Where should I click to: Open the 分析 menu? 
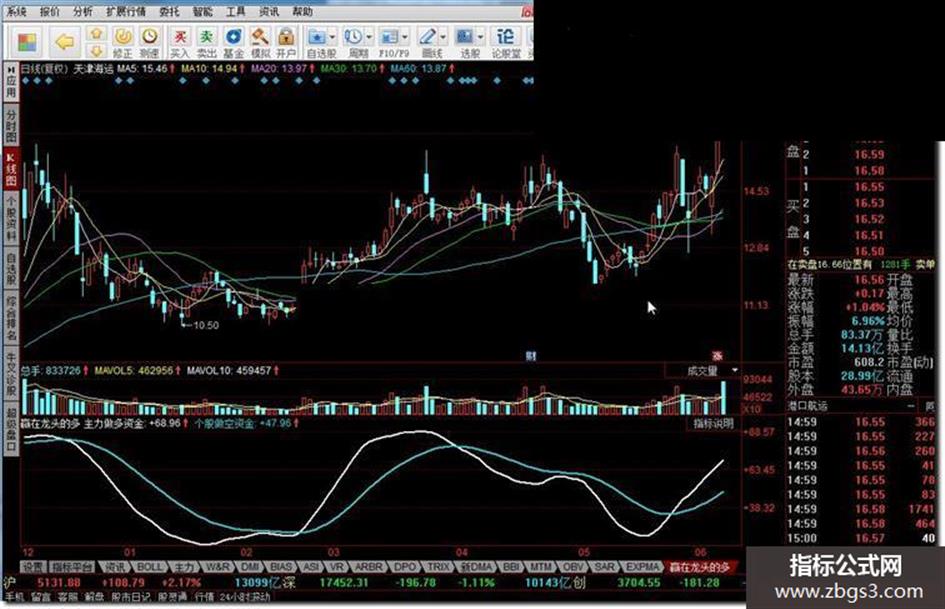[83, 11]
